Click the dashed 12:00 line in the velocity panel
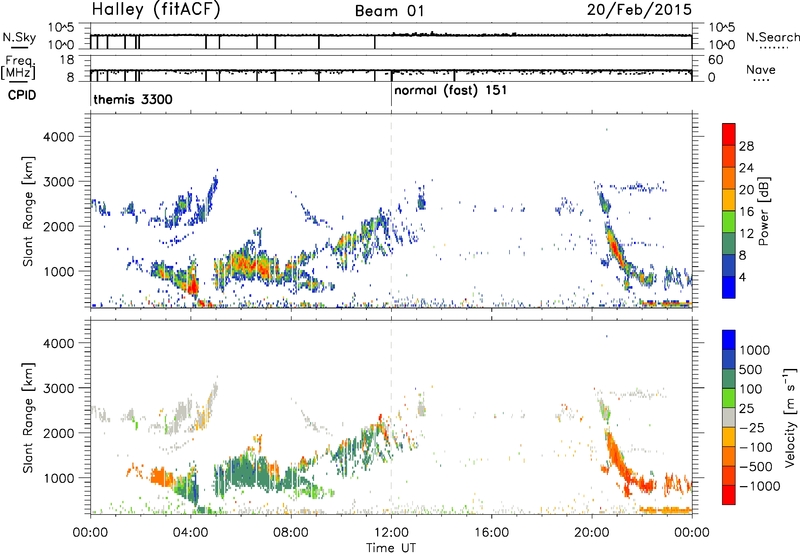 391,417
